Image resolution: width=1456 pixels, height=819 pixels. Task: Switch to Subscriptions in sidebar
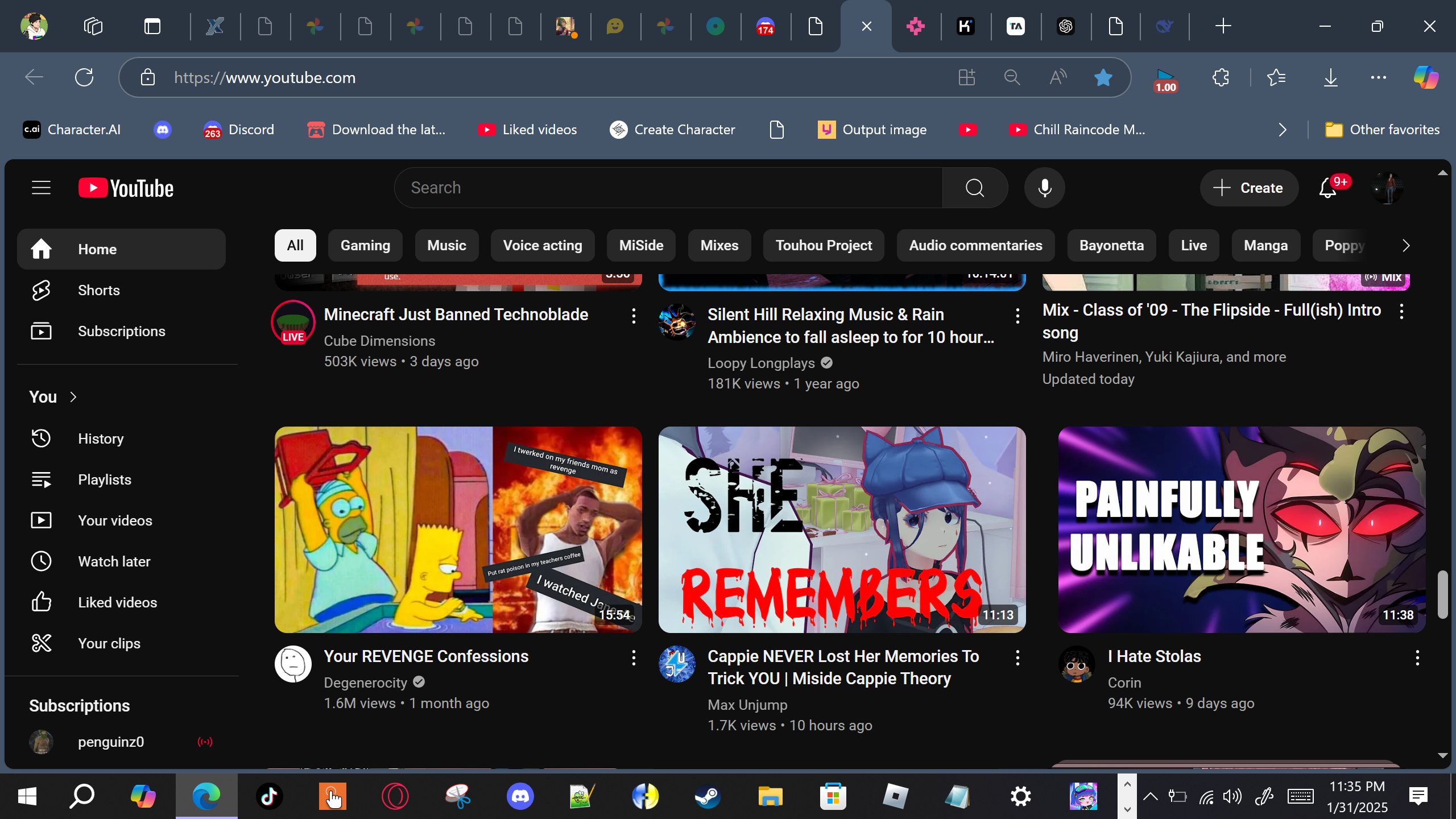pos(121,331)
